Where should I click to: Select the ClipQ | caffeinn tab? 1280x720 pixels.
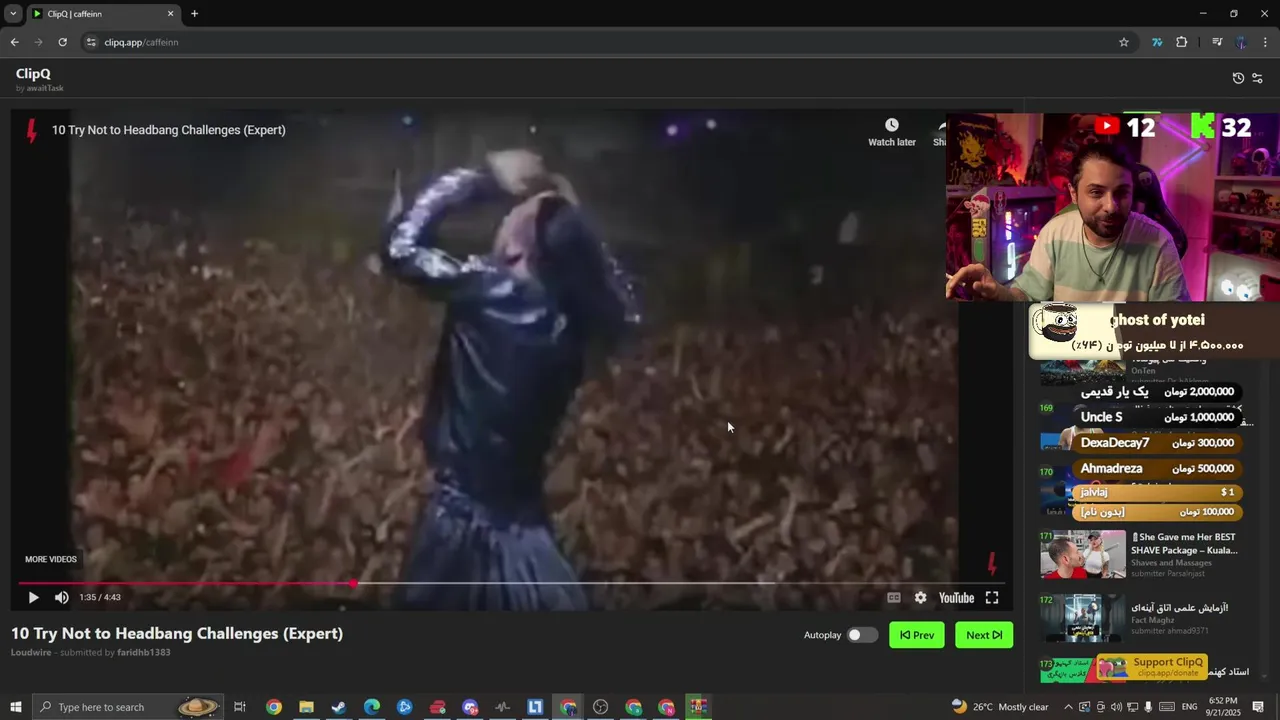pyautogui.click(x=103, y=14)
